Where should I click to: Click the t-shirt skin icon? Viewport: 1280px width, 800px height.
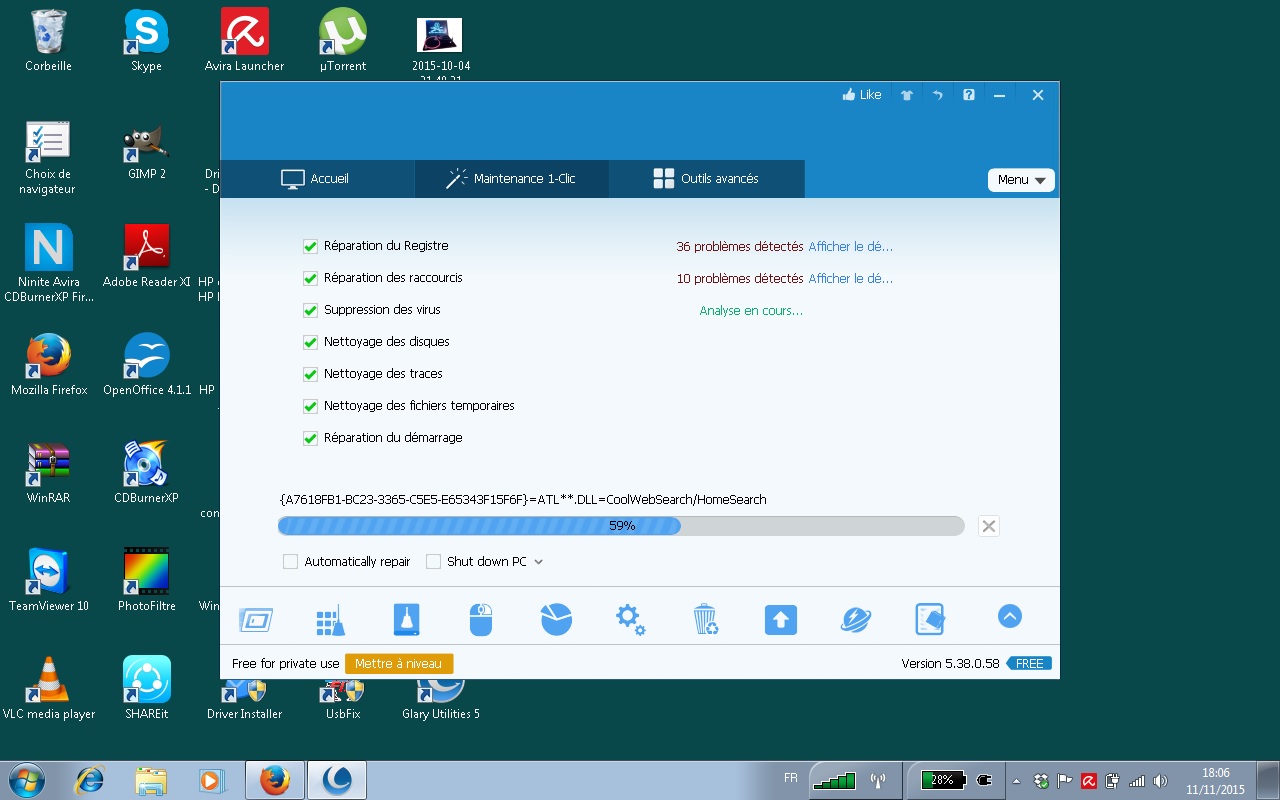click(906, 95)
